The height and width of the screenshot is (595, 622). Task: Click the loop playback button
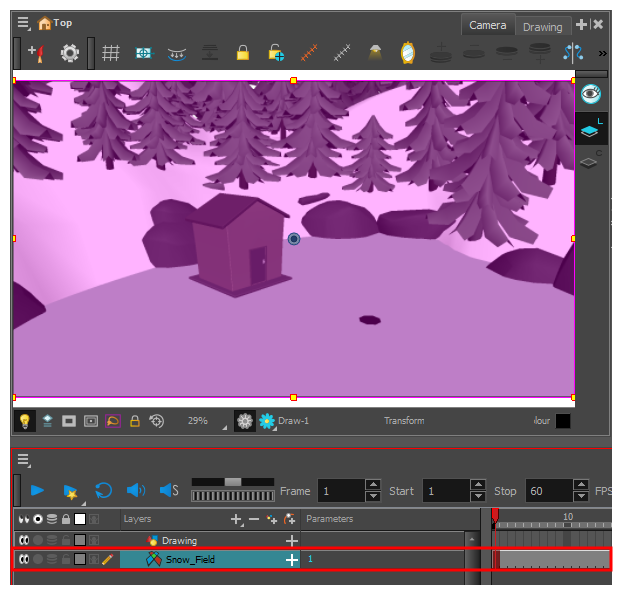[103, 491]
